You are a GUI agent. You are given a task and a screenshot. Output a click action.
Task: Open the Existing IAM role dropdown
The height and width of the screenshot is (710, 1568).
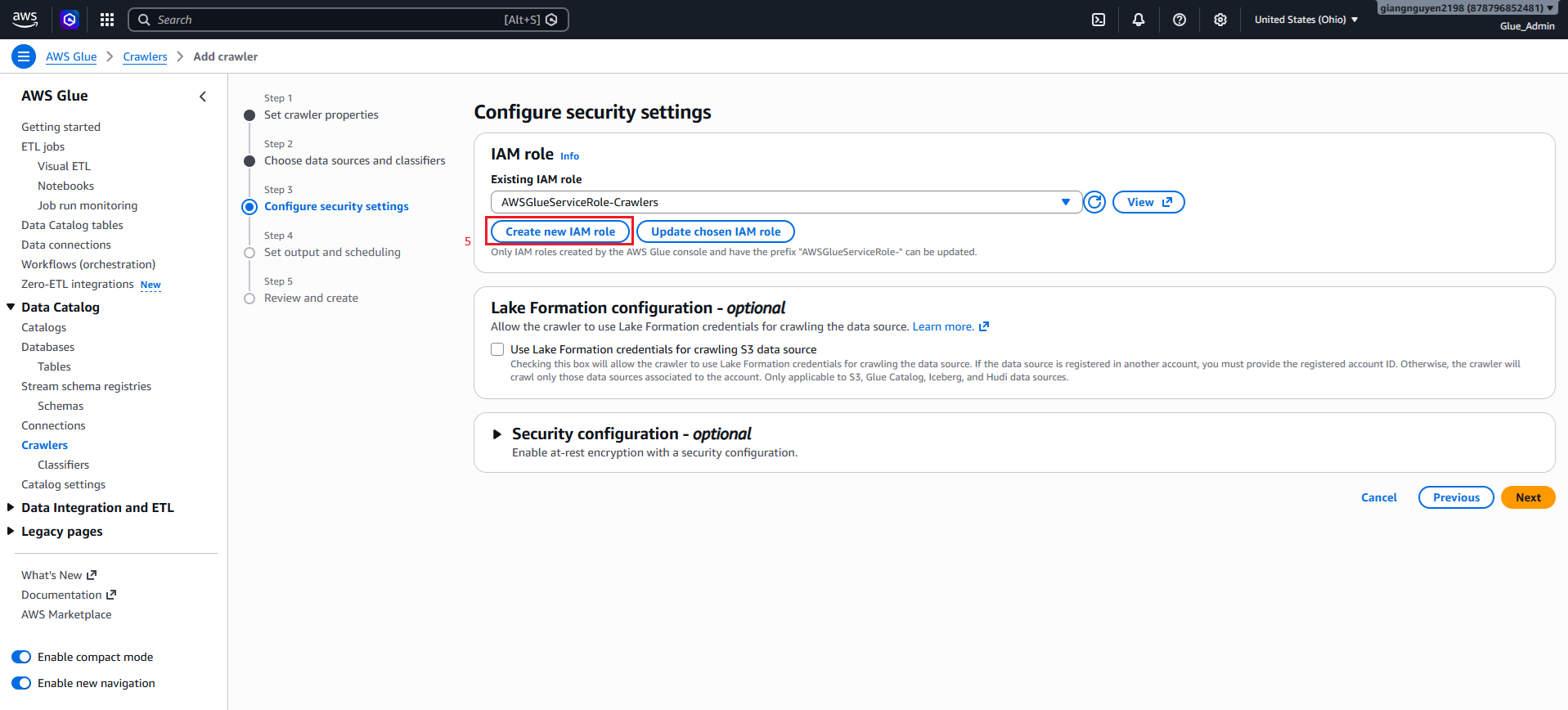[x=785, y=202]
